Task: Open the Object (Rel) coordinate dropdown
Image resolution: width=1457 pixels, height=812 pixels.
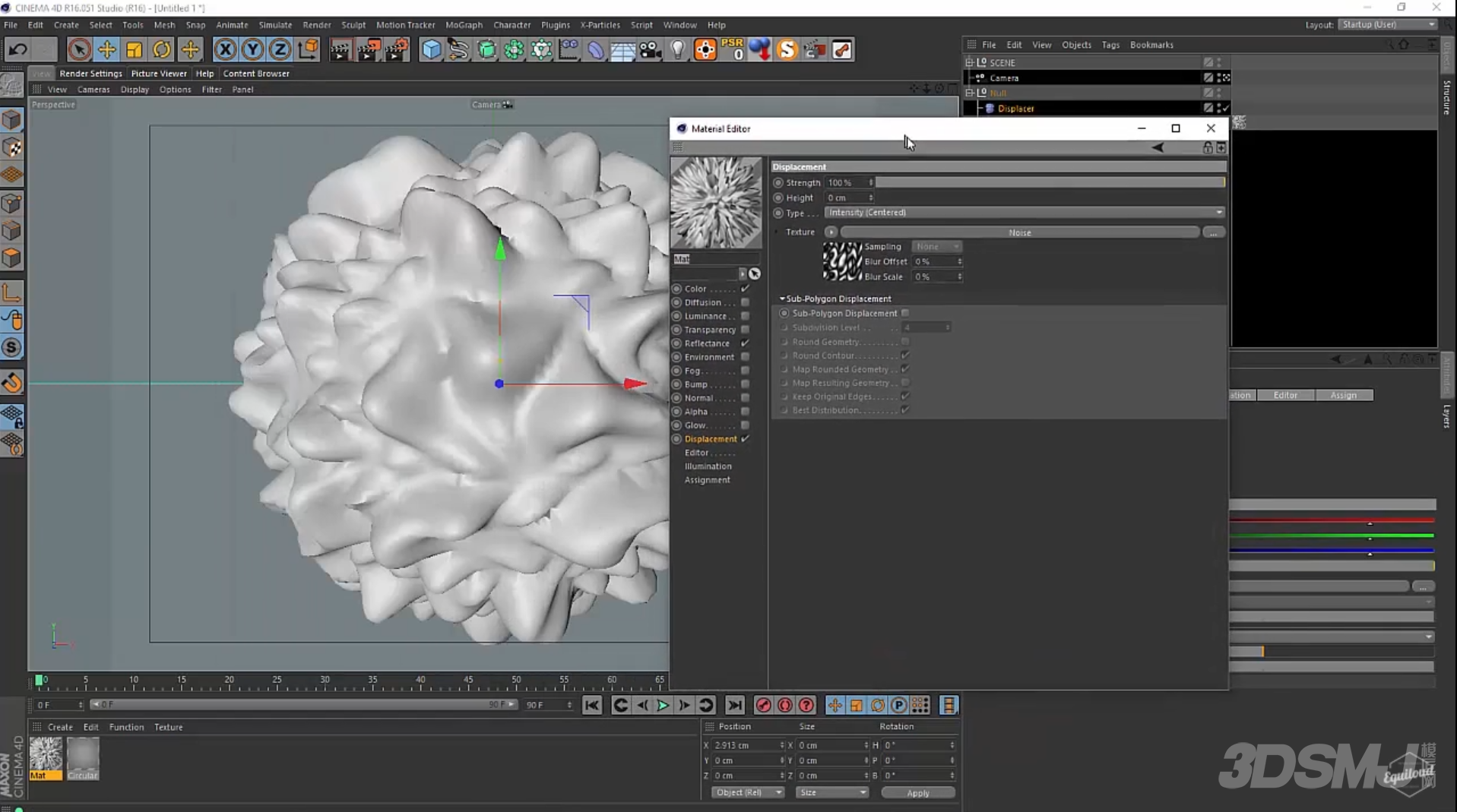Action: tap(748, 793)
